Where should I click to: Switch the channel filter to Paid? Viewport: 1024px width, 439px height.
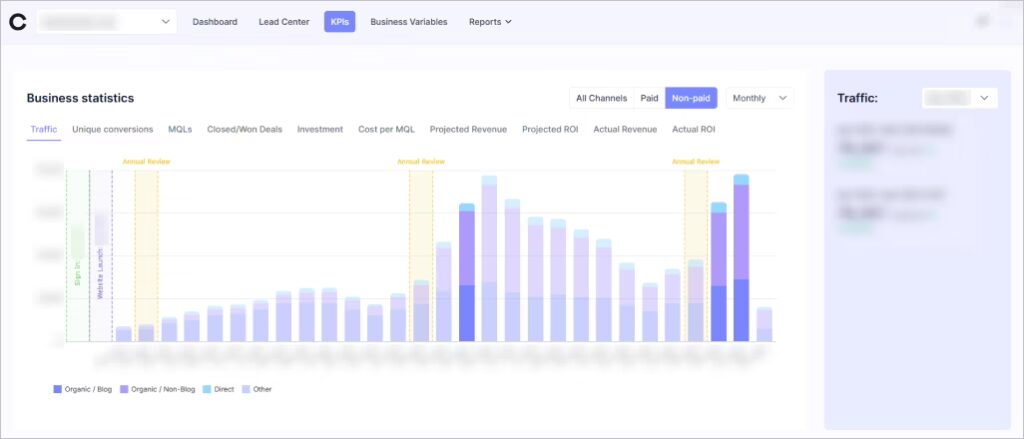[x=649, y=98]
